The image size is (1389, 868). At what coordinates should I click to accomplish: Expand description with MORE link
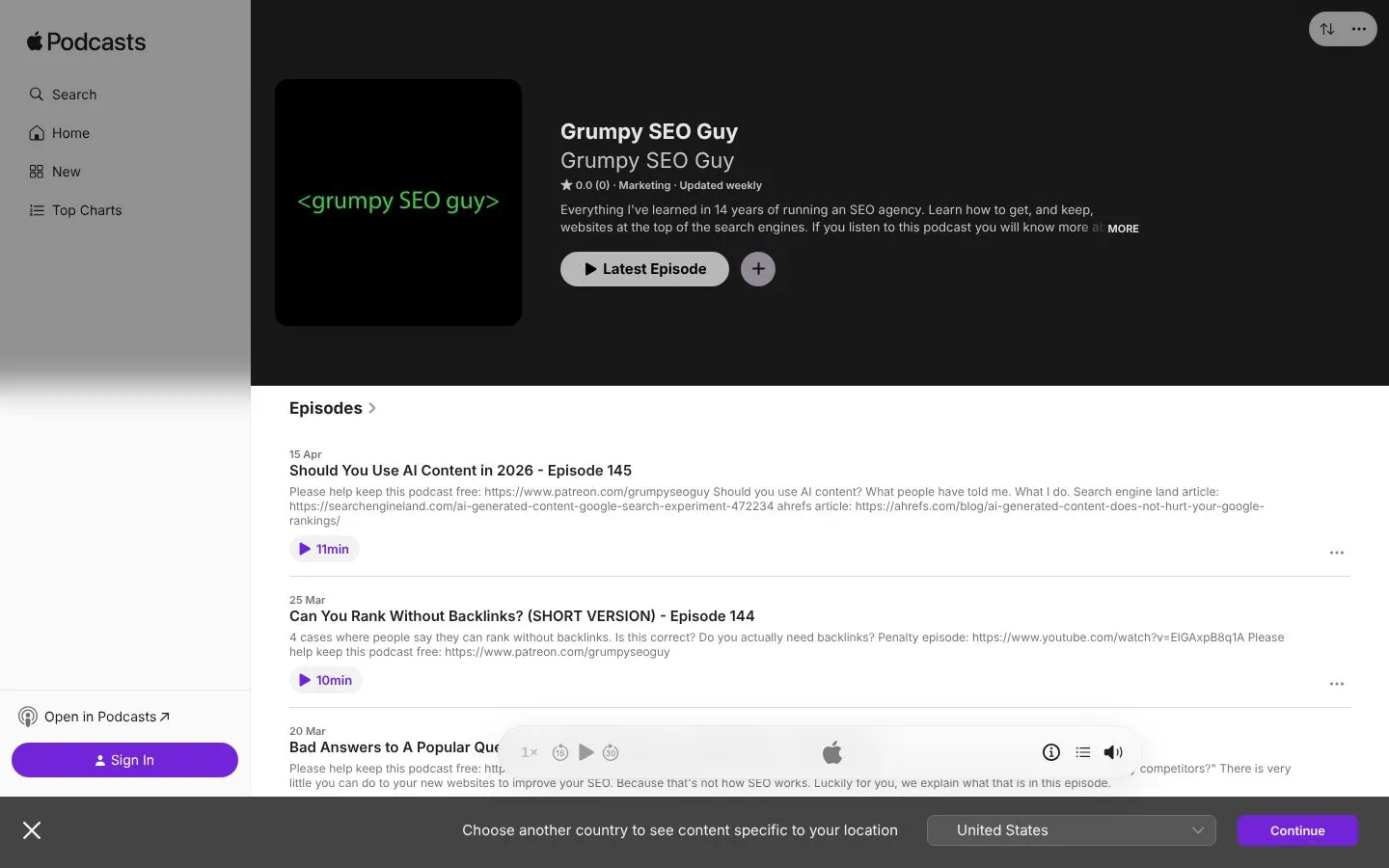pos(1123,229)
